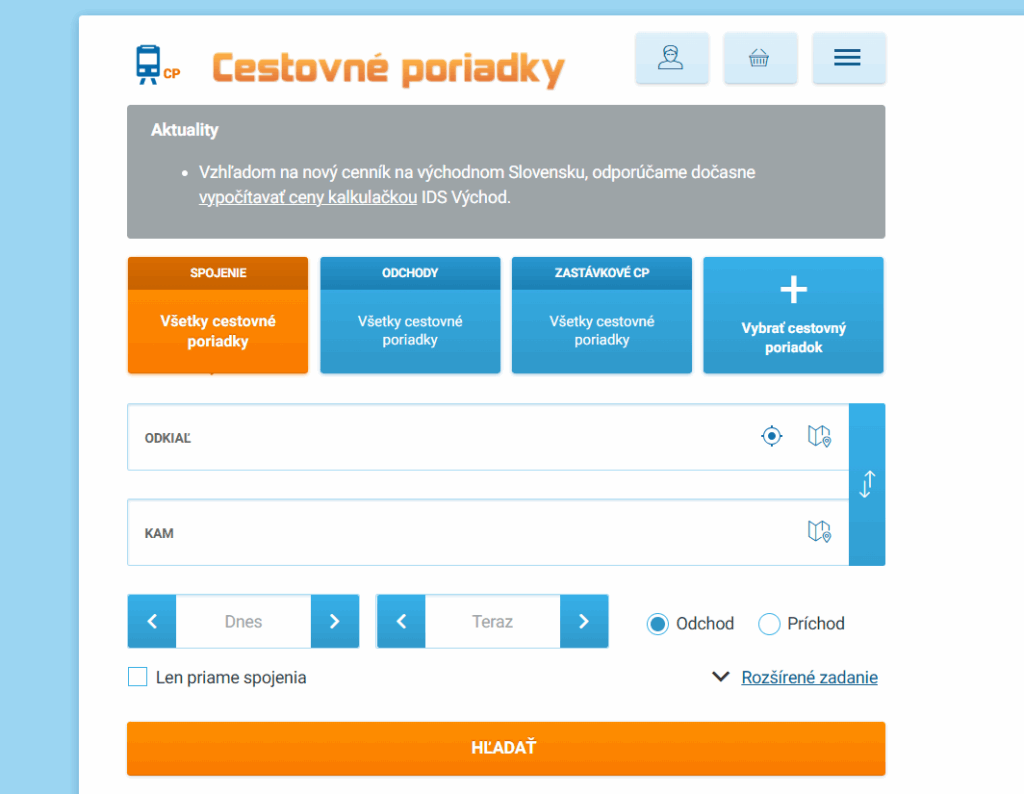Image resolution: width=1024 pixels, height=794 pixels.
Task: Click the Teraz time field
Action: [492, 621]
